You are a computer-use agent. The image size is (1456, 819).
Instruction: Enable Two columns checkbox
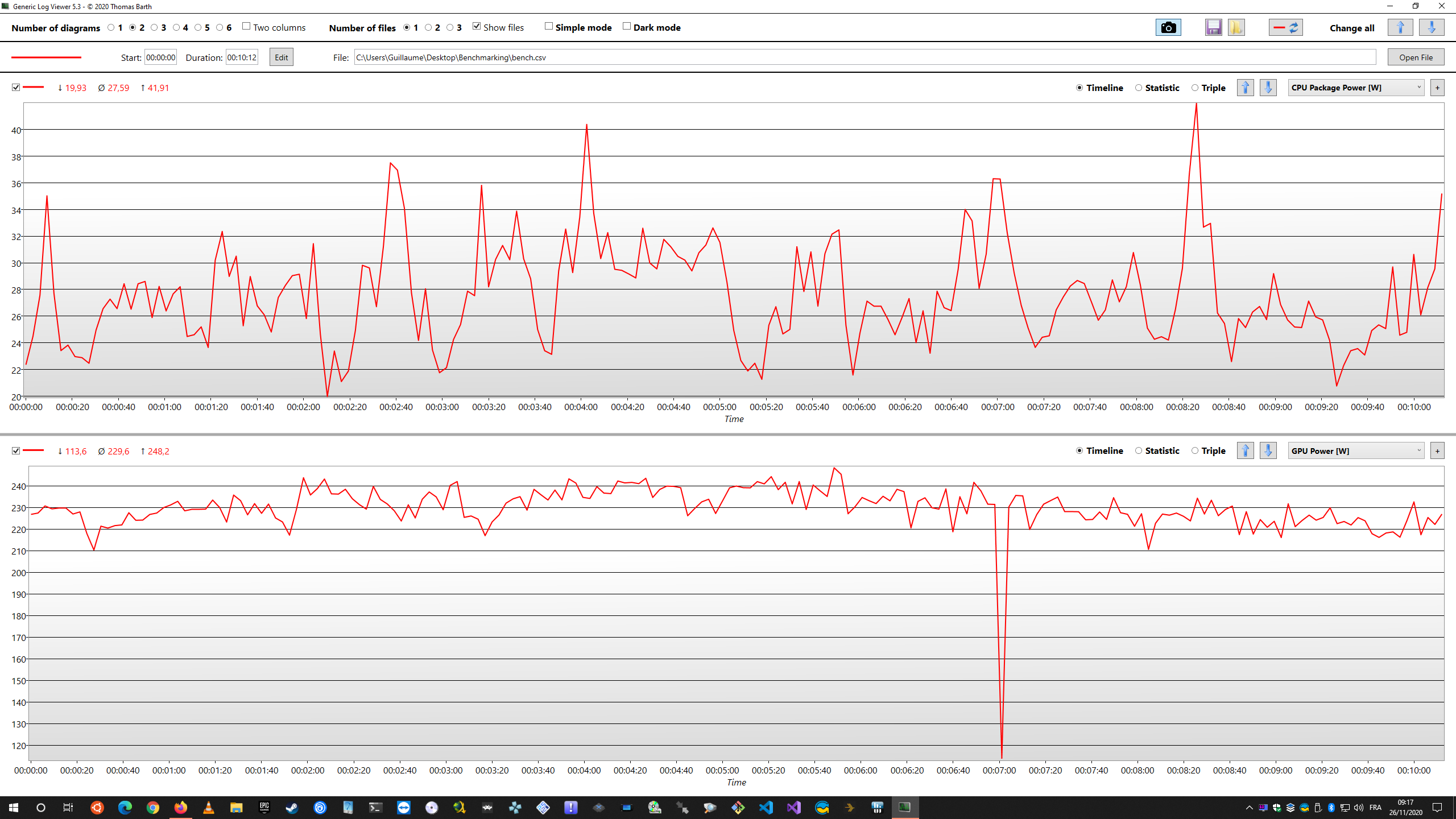tap(246, 27)
